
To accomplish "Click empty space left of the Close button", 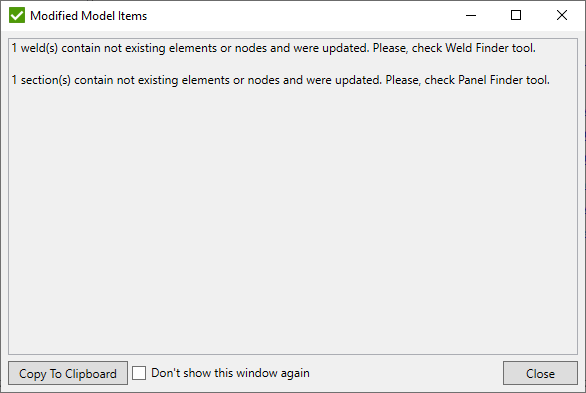I will click(x=405, y=373).
